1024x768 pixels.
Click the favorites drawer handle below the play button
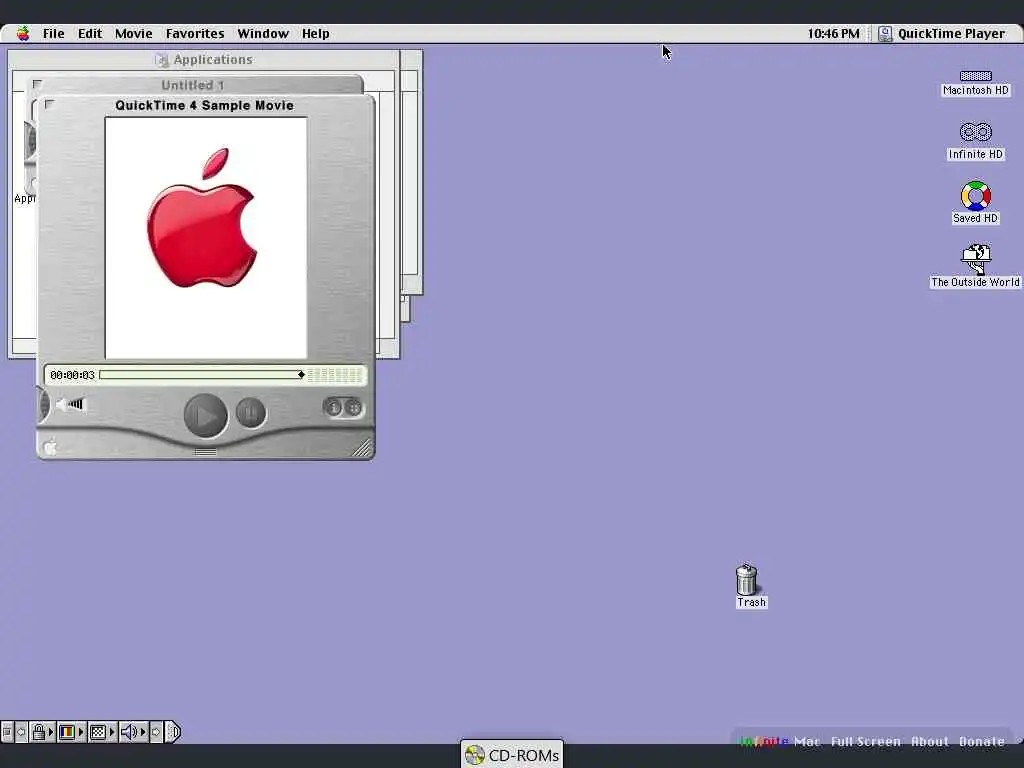point(206,451)
